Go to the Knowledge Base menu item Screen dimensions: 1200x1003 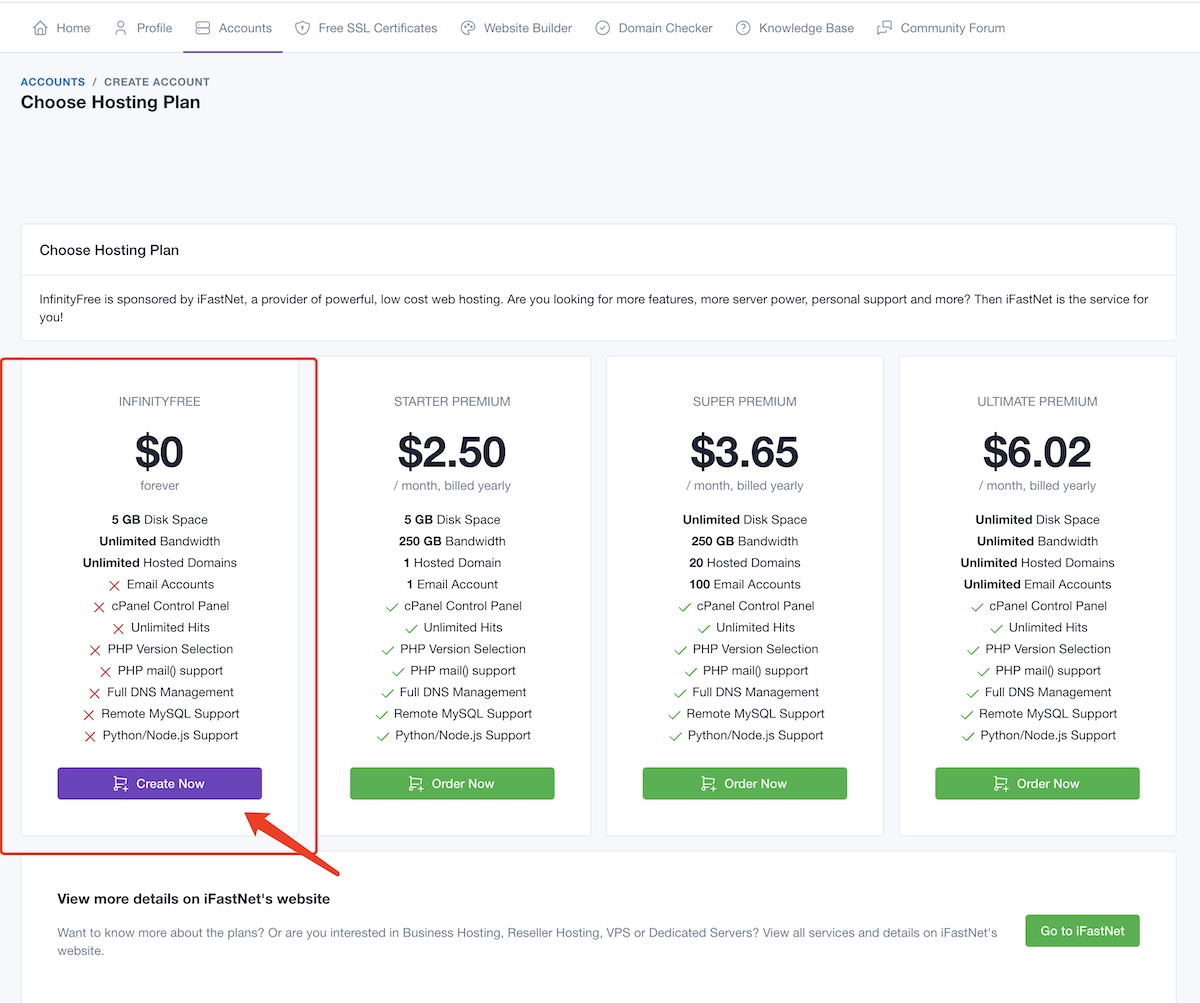[x=806, y=28]
